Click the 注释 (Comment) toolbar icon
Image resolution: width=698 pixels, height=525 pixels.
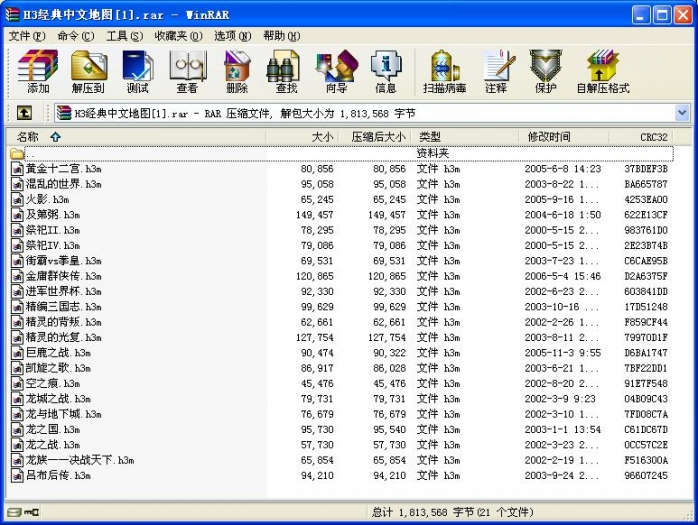tap(497, 72)
